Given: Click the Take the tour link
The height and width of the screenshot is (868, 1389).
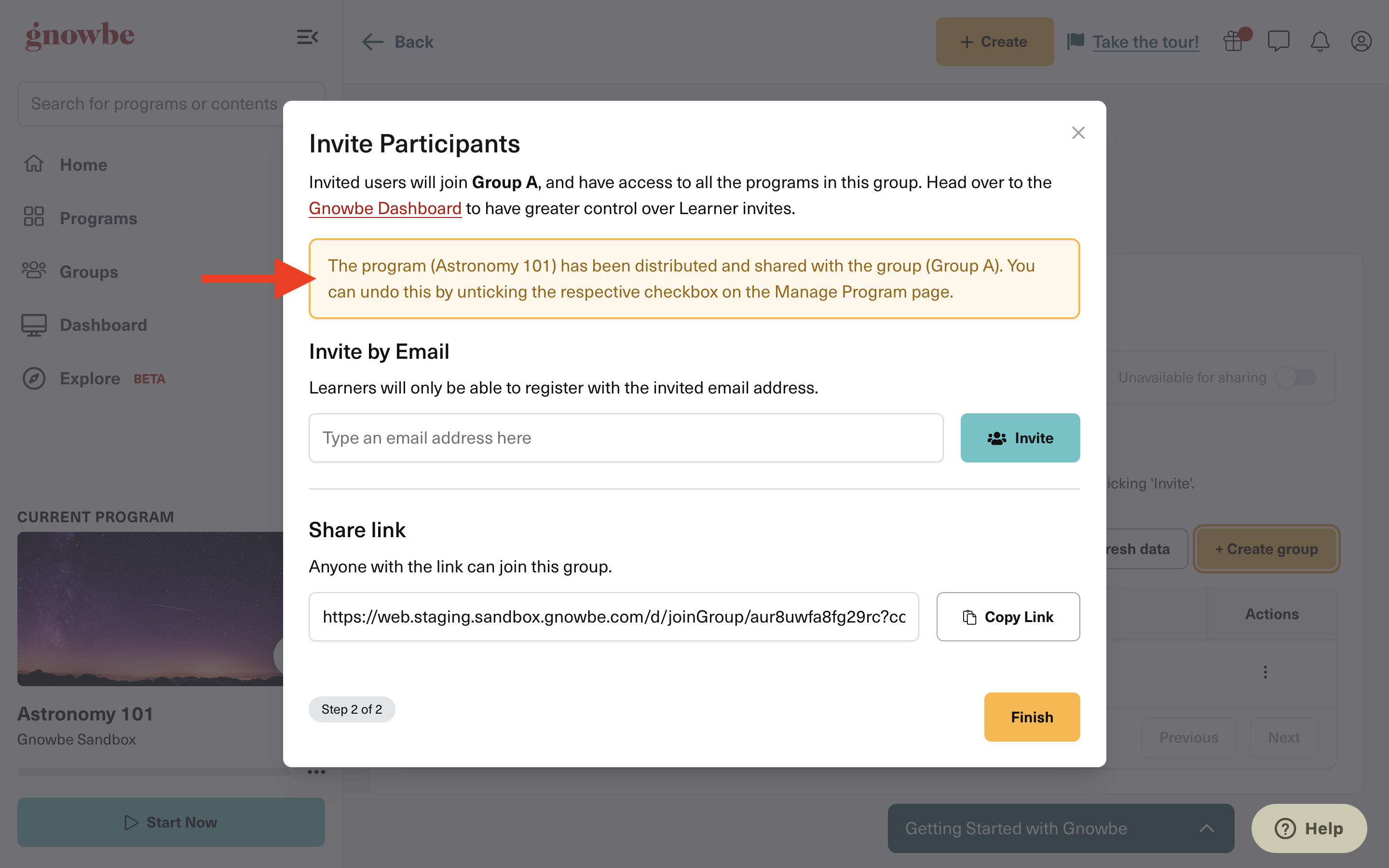Looking at the screenshot, I should (1145, 41).
